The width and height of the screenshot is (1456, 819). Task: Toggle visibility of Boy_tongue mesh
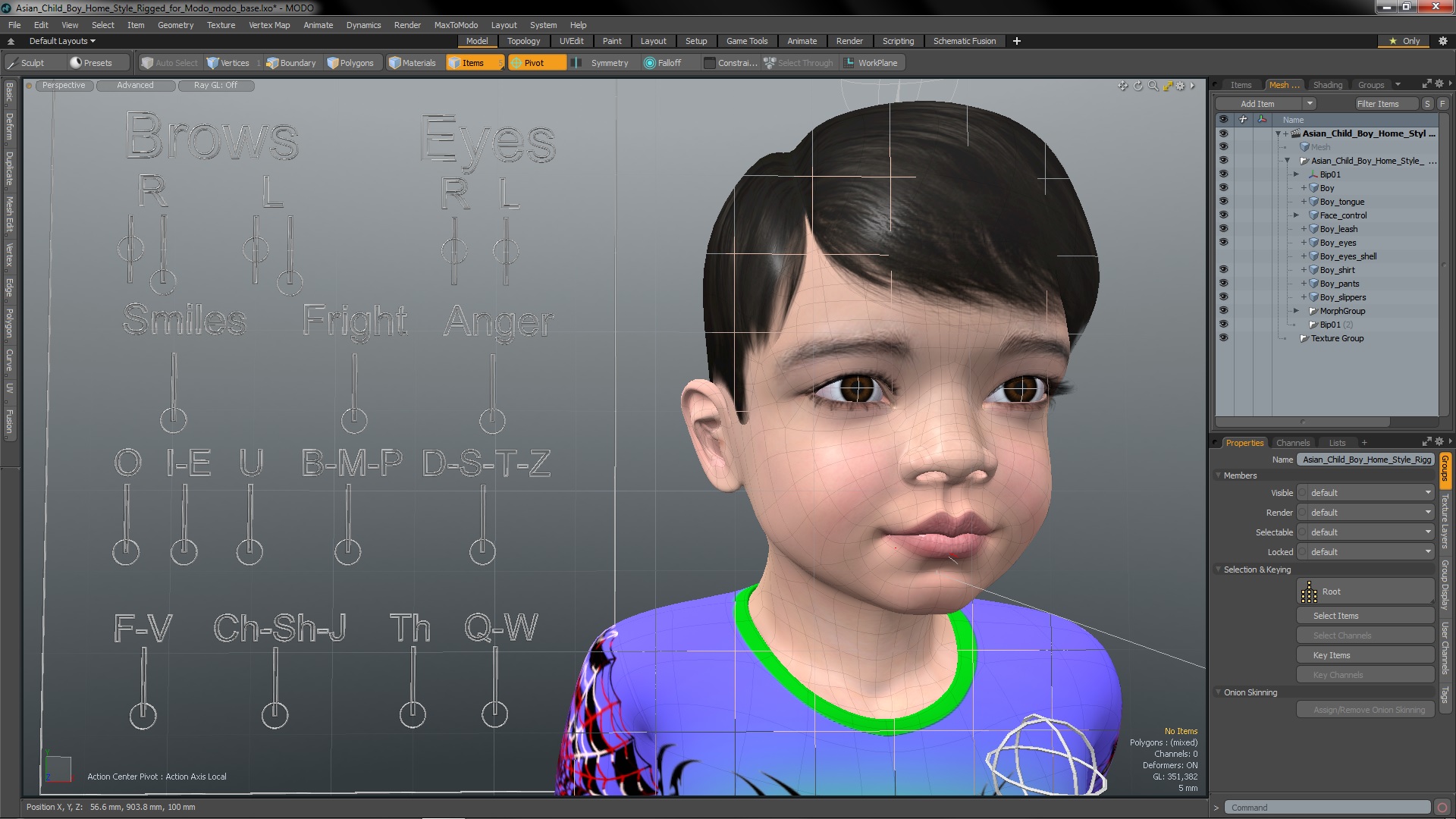(x=1223, y=202)
